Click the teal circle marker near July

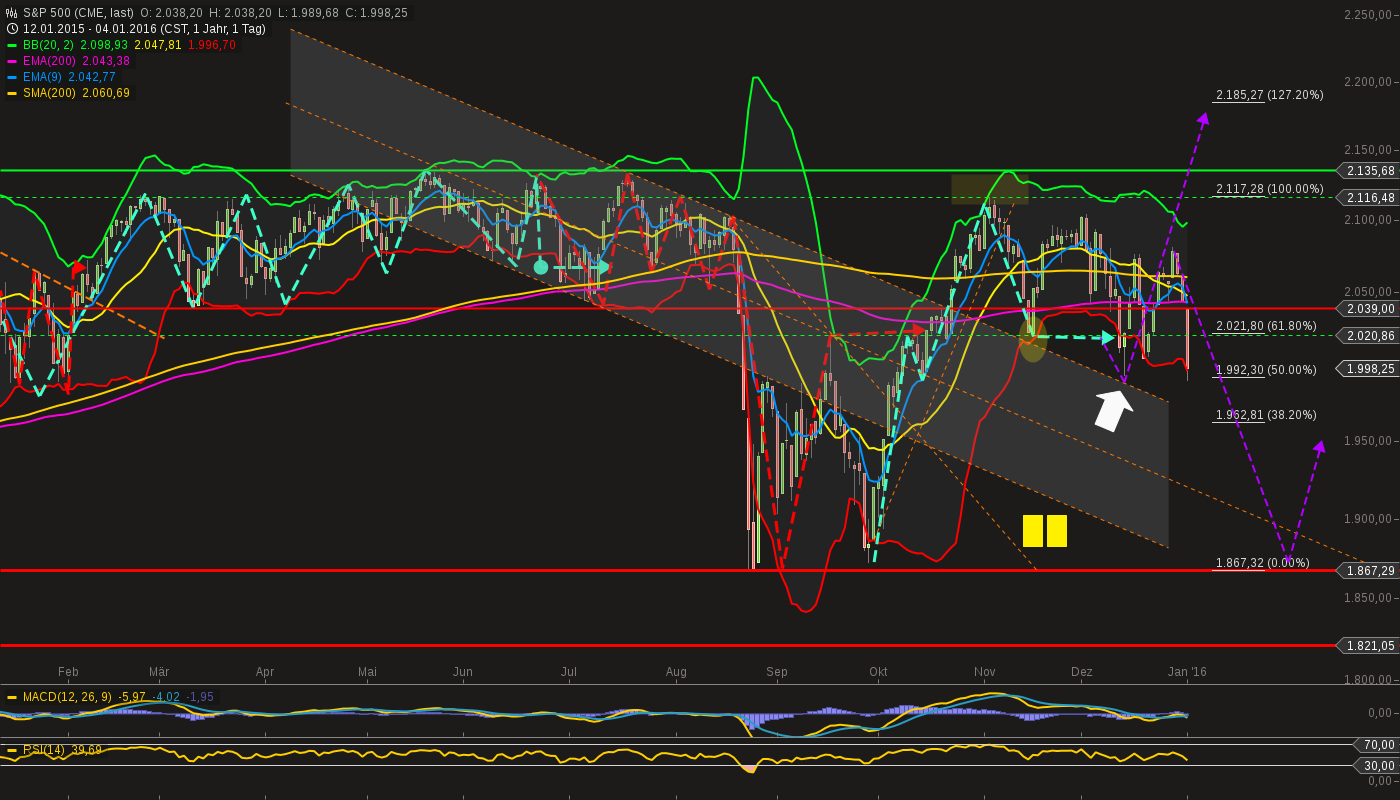[x=541, y=267]
